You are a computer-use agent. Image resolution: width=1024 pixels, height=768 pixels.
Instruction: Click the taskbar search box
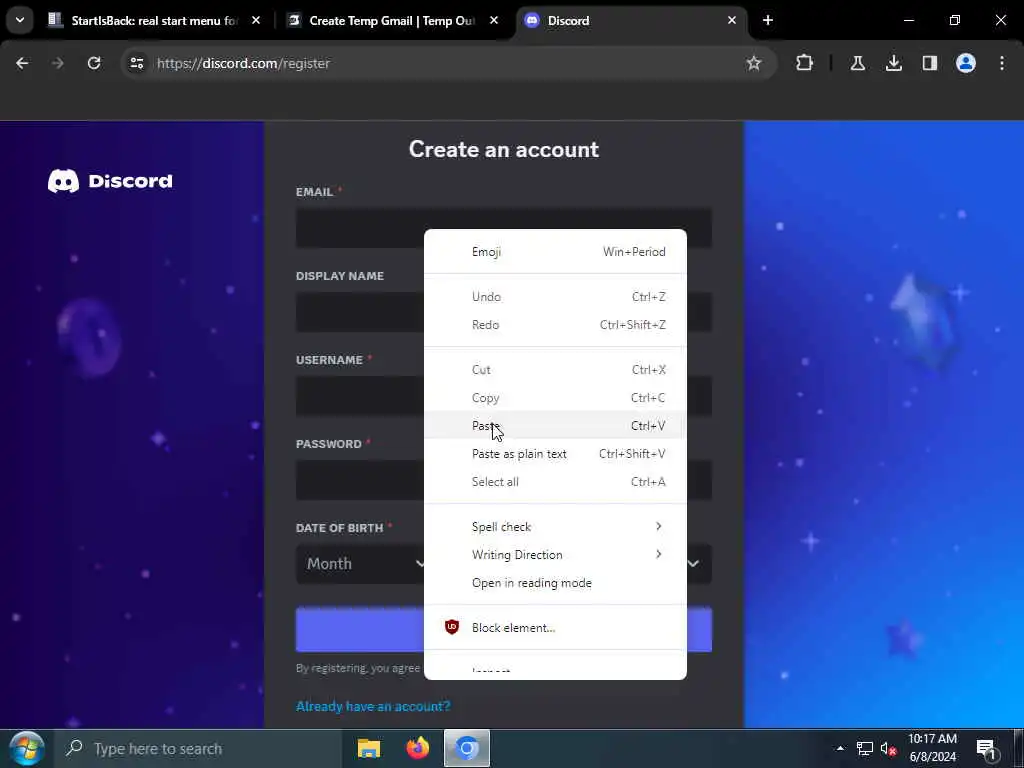point(198,748)
